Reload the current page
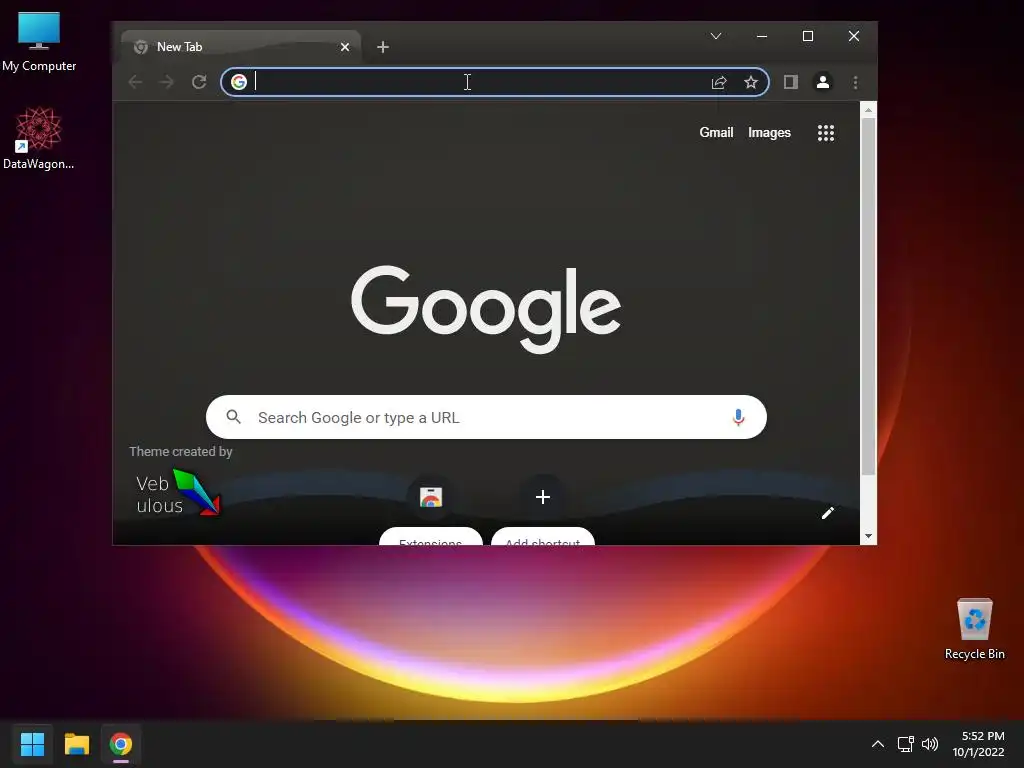Screen dimensions: 1024x768 pos(199,82)
